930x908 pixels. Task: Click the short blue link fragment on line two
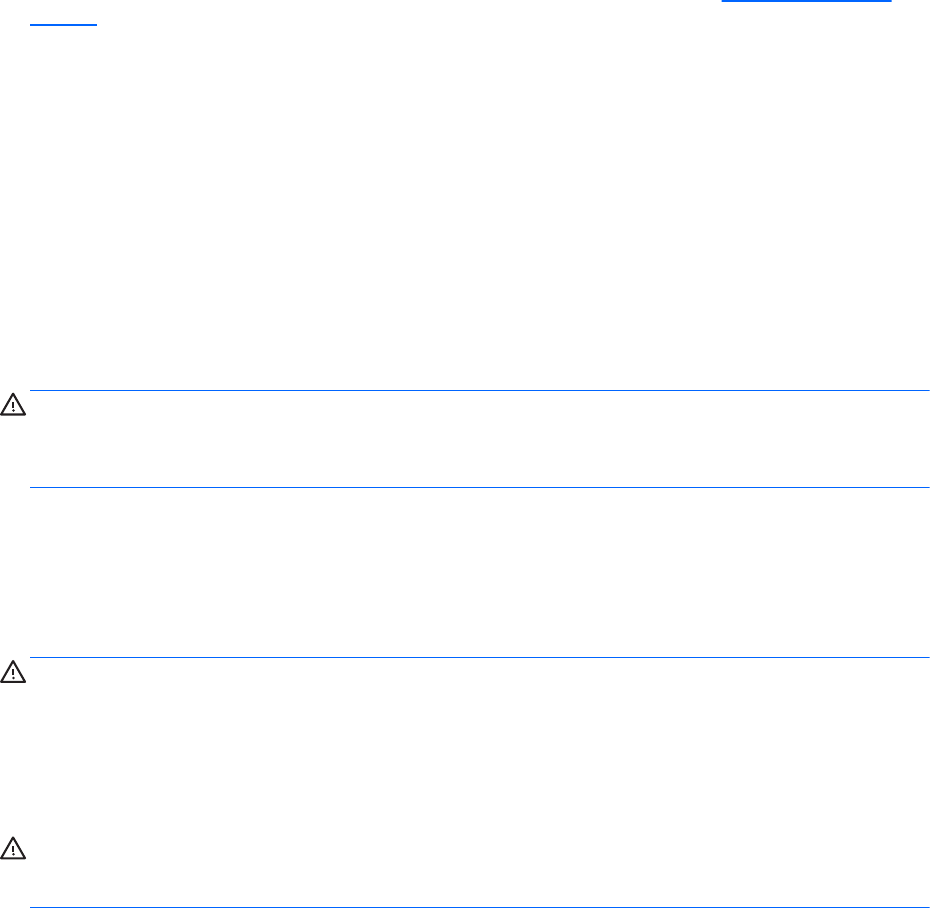(64, 21)
